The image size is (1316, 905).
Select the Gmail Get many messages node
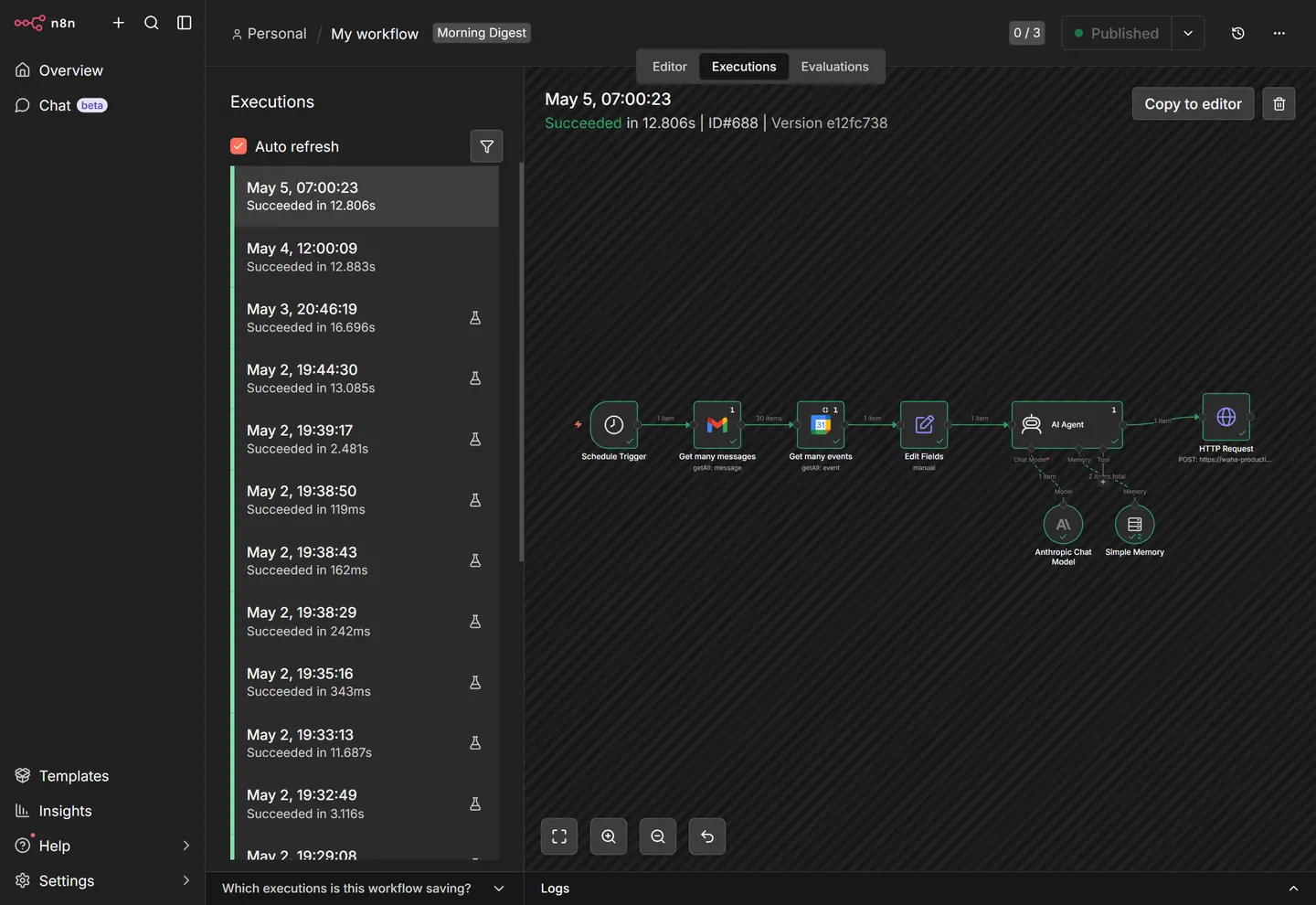click(717, 424)
